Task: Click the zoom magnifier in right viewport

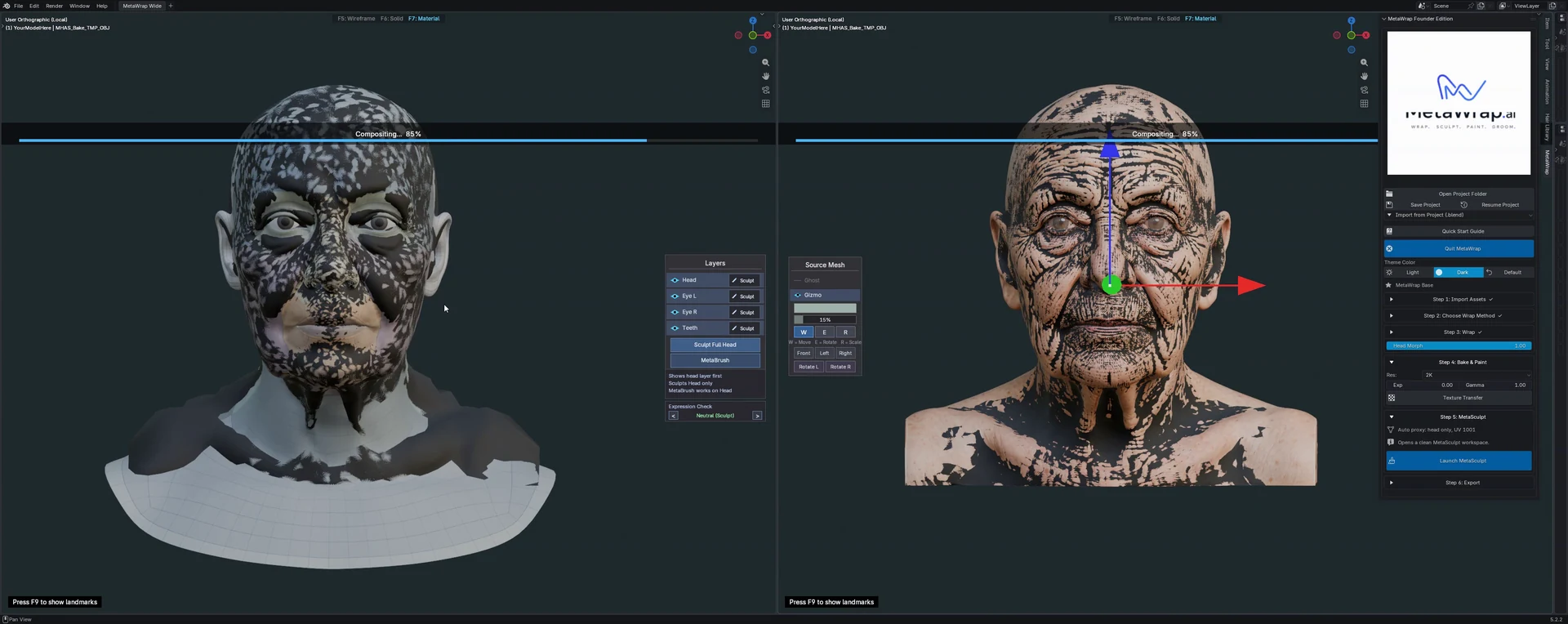Action: pyautogui.click(x=1364, y=62)
